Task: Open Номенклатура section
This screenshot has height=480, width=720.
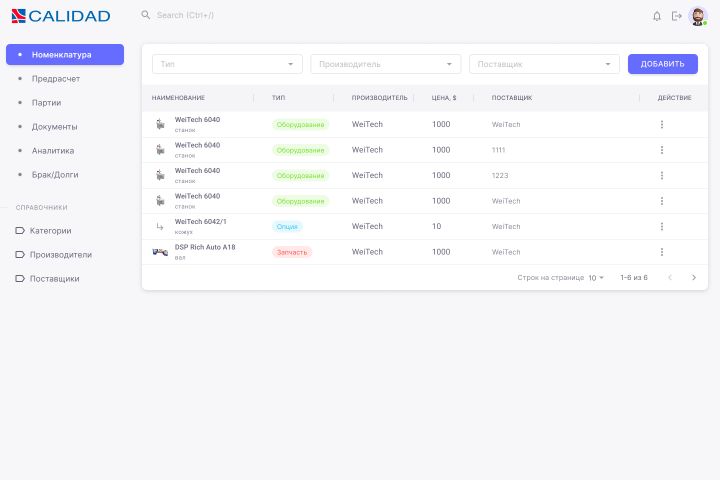Action: pyautogui.click(x=65, y=55)
